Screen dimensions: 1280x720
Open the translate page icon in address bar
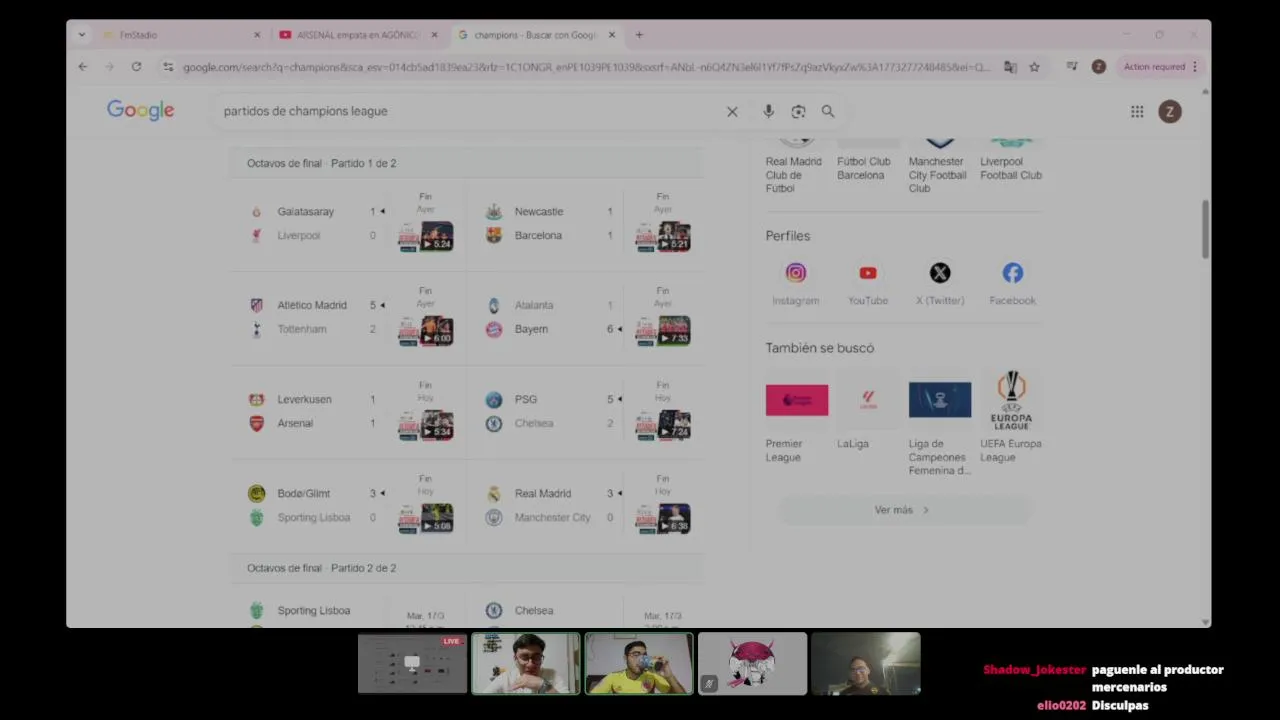[x=1010, y=67]
